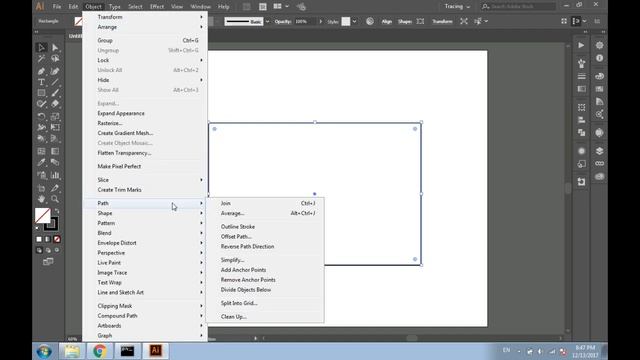Switch to Draw Inside mode
Image resolution: width=640 pixels, height=360 pixels.
[x=57, y=250]
